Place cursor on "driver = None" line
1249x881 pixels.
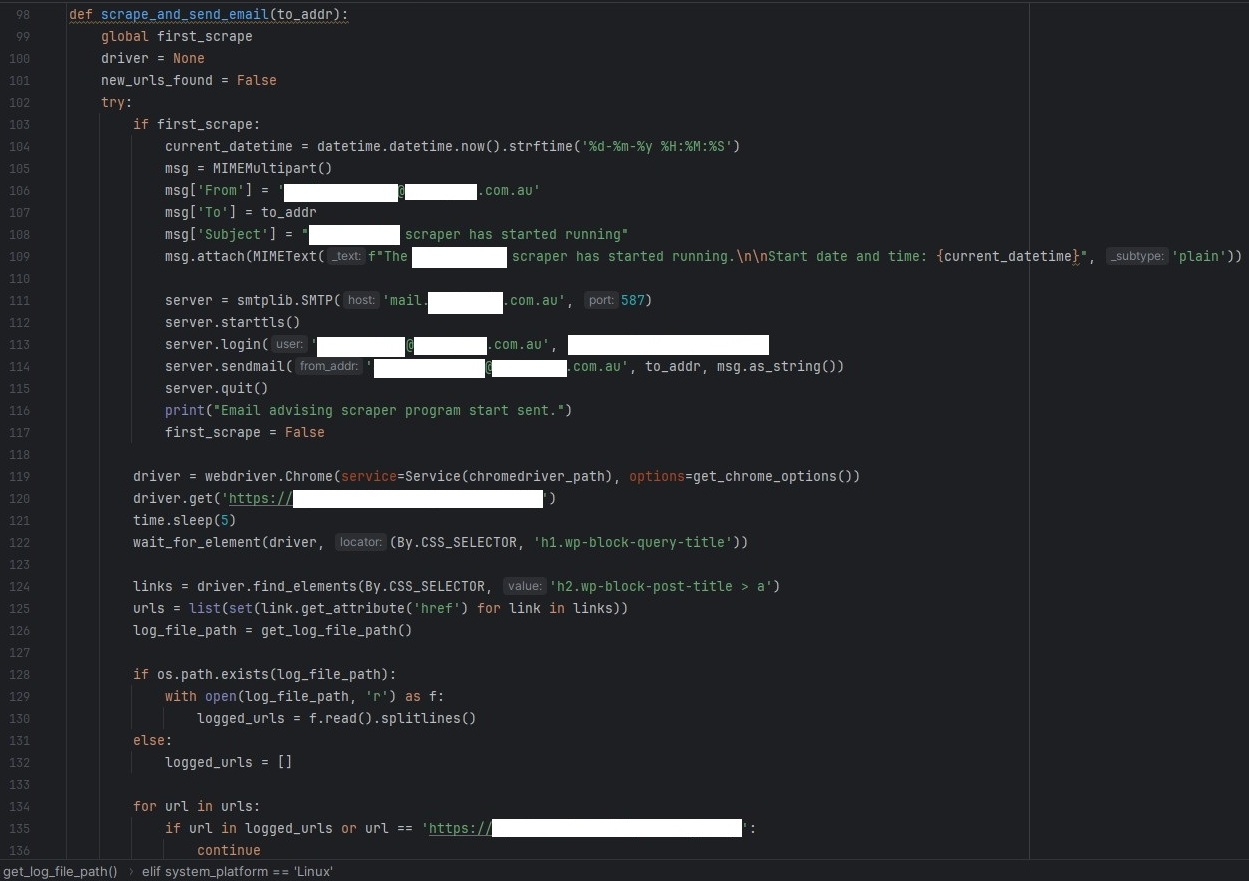coord(152,58)
